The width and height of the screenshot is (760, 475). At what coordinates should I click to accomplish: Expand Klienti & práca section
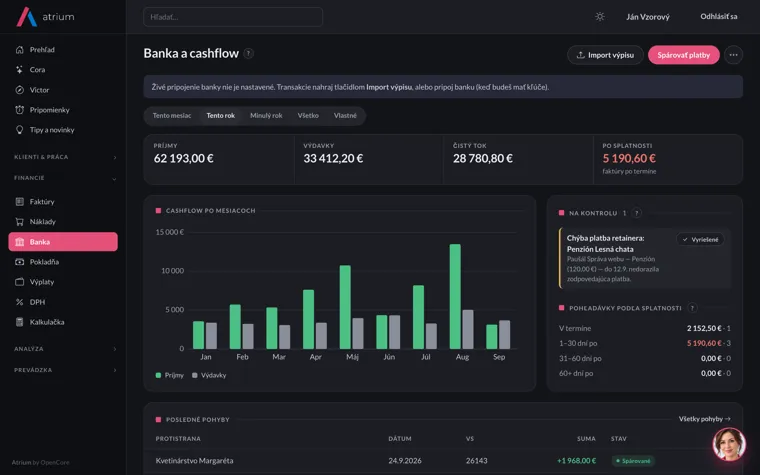point(65,157)
